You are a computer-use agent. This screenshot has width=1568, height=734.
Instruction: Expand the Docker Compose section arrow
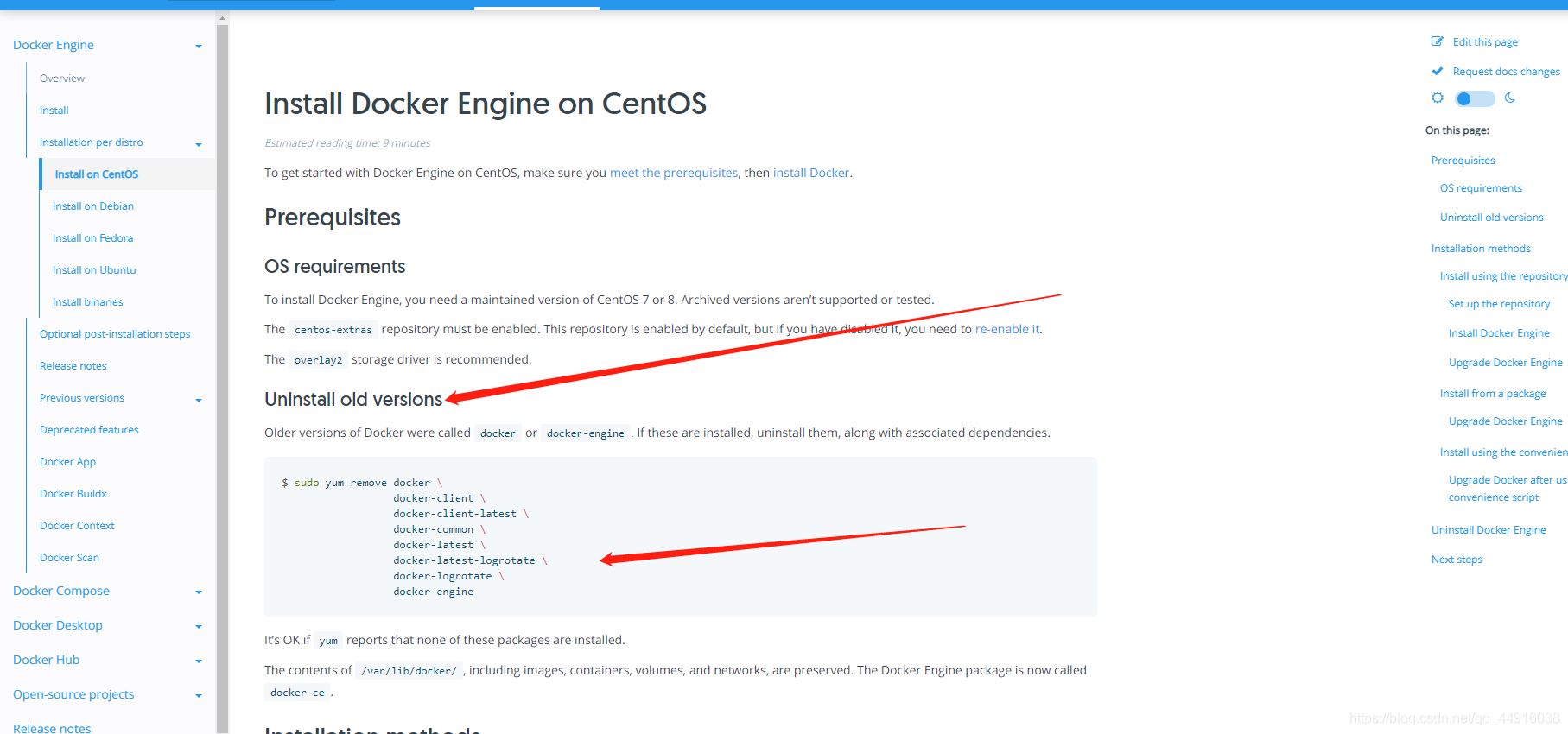coord(199,592)
